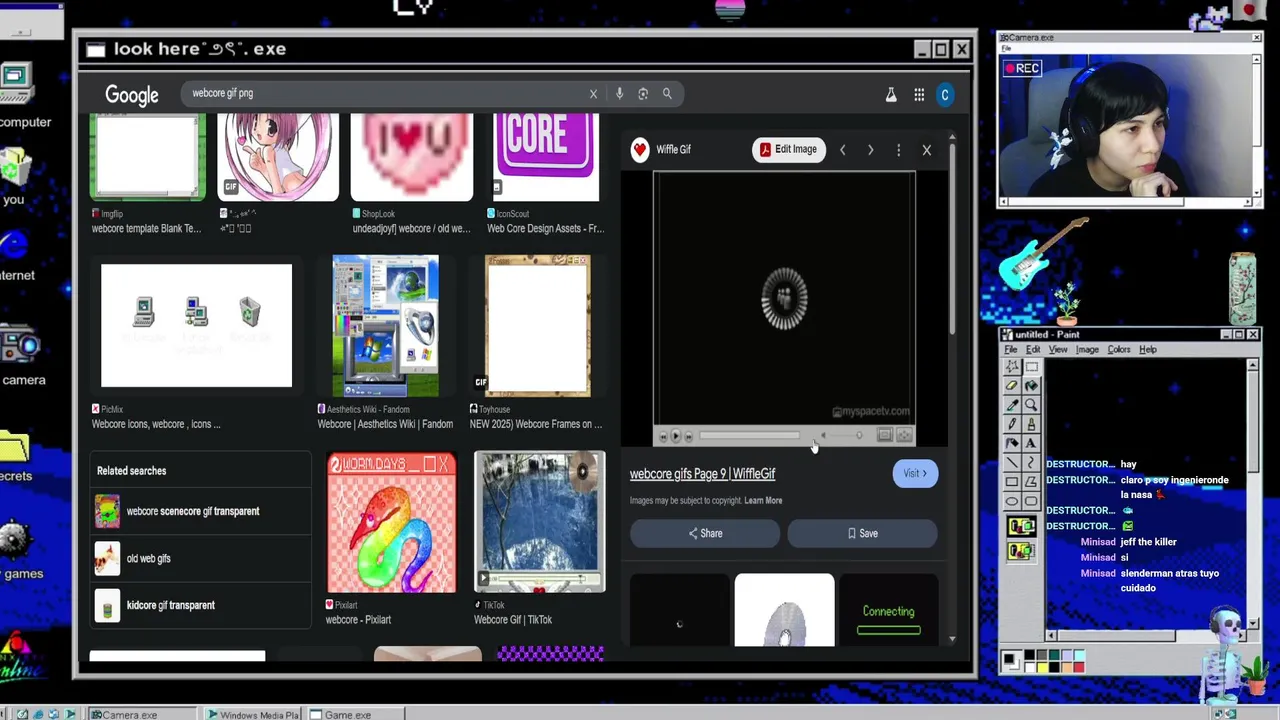Open 'webcore gifs Page 9 | WiffleGif' link

(x=702, y=474)
